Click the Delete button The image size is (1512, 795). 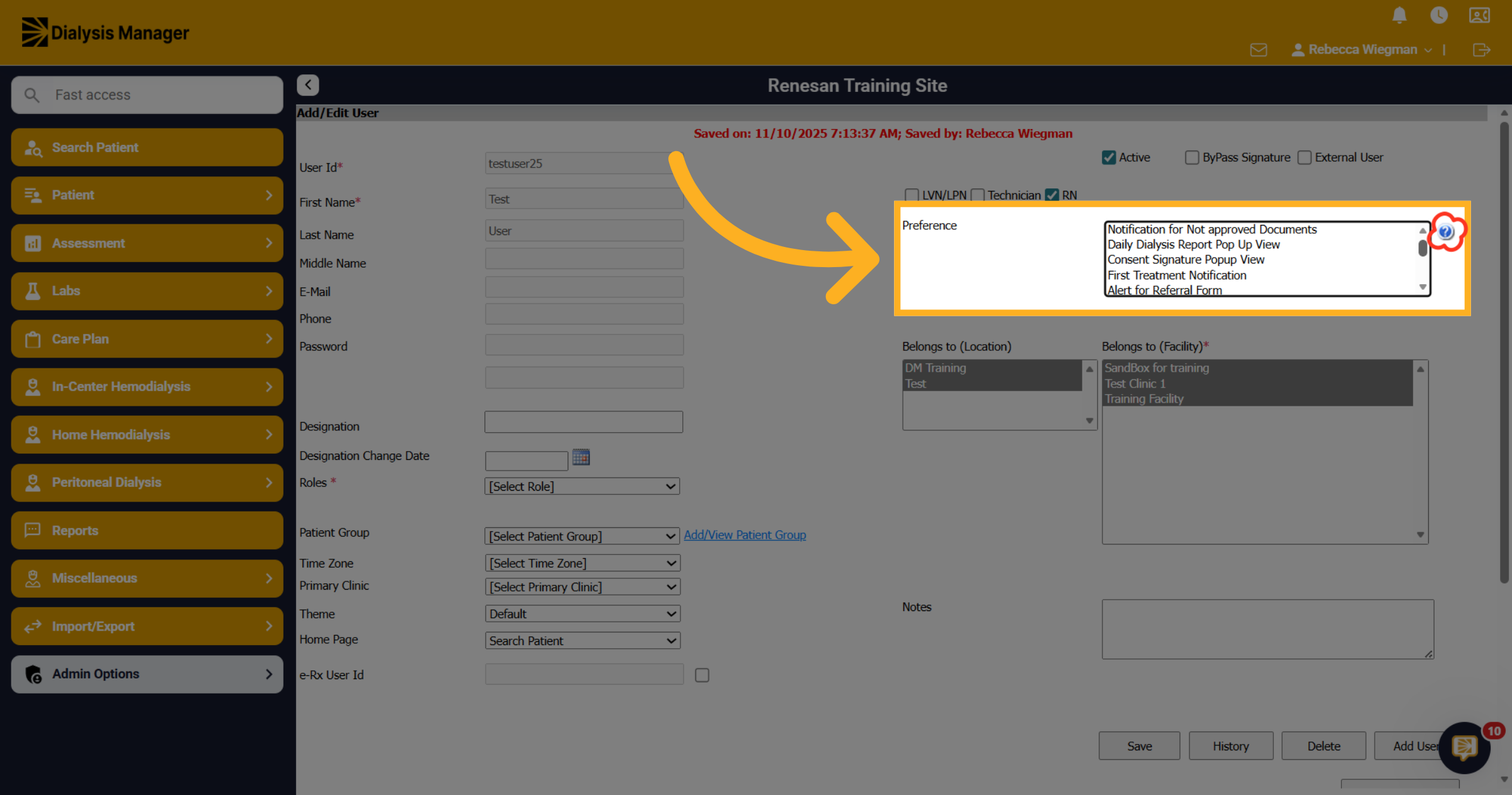1324,746
